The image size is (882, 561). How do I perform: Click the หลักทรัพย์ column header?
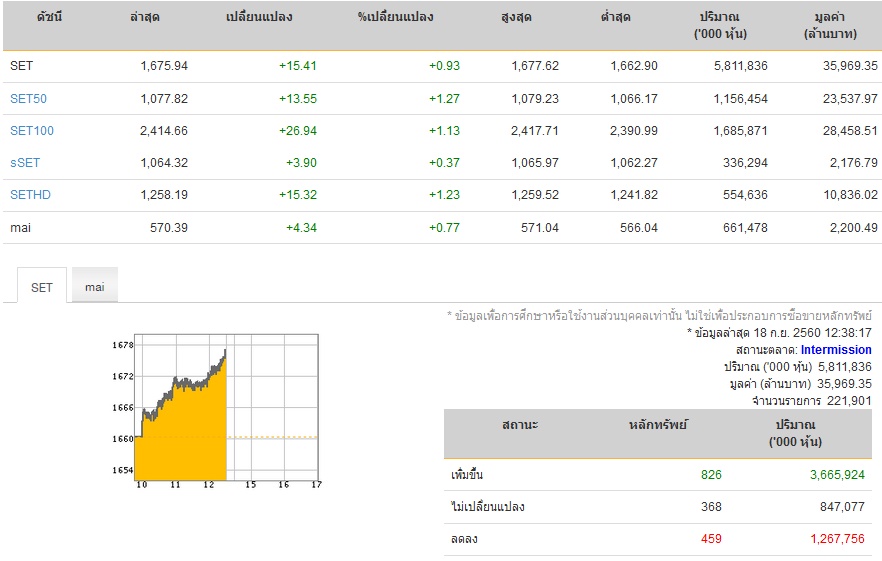[x=658, y=425]
